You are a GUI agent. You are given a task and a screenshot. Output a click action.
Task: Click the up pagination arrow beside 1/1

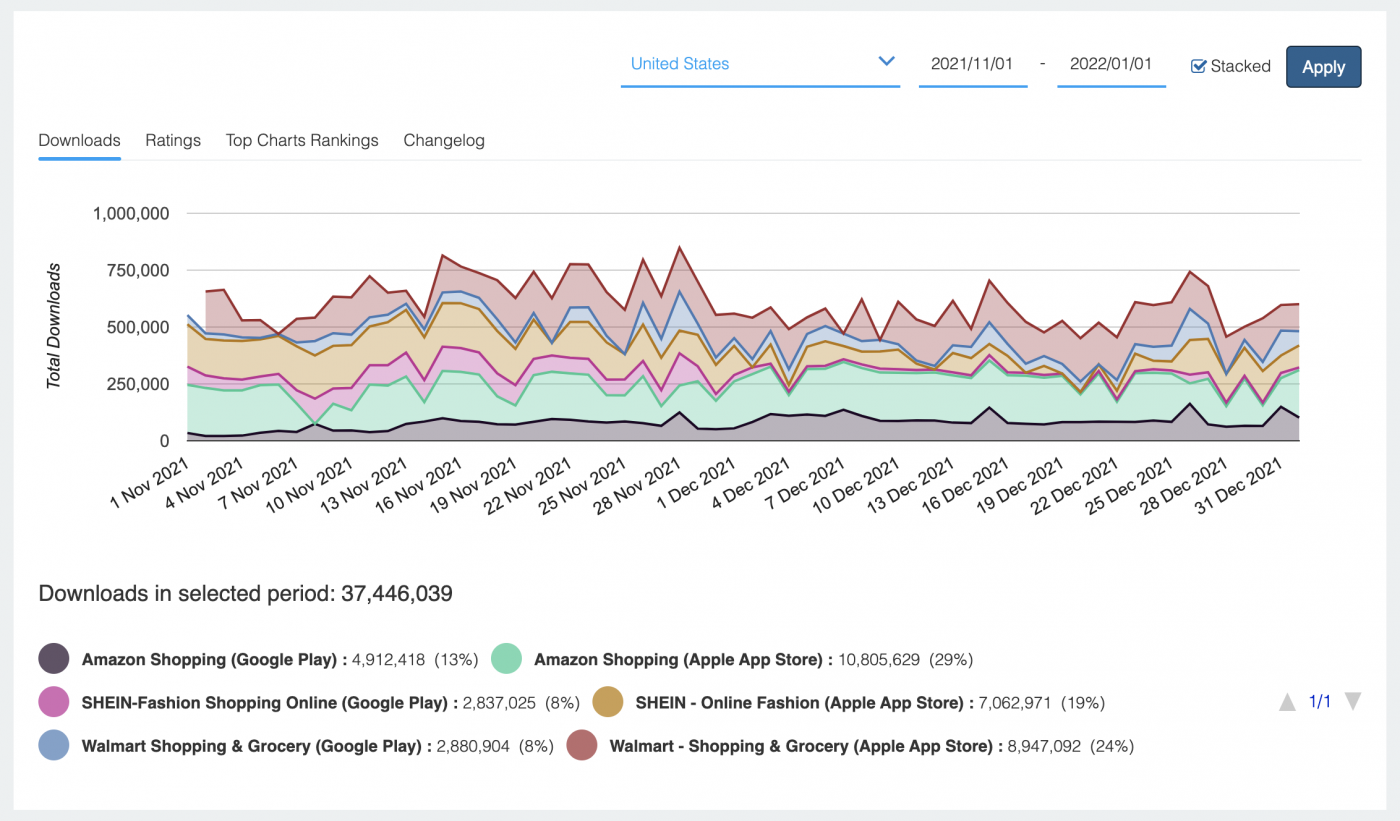(1288, 702)
